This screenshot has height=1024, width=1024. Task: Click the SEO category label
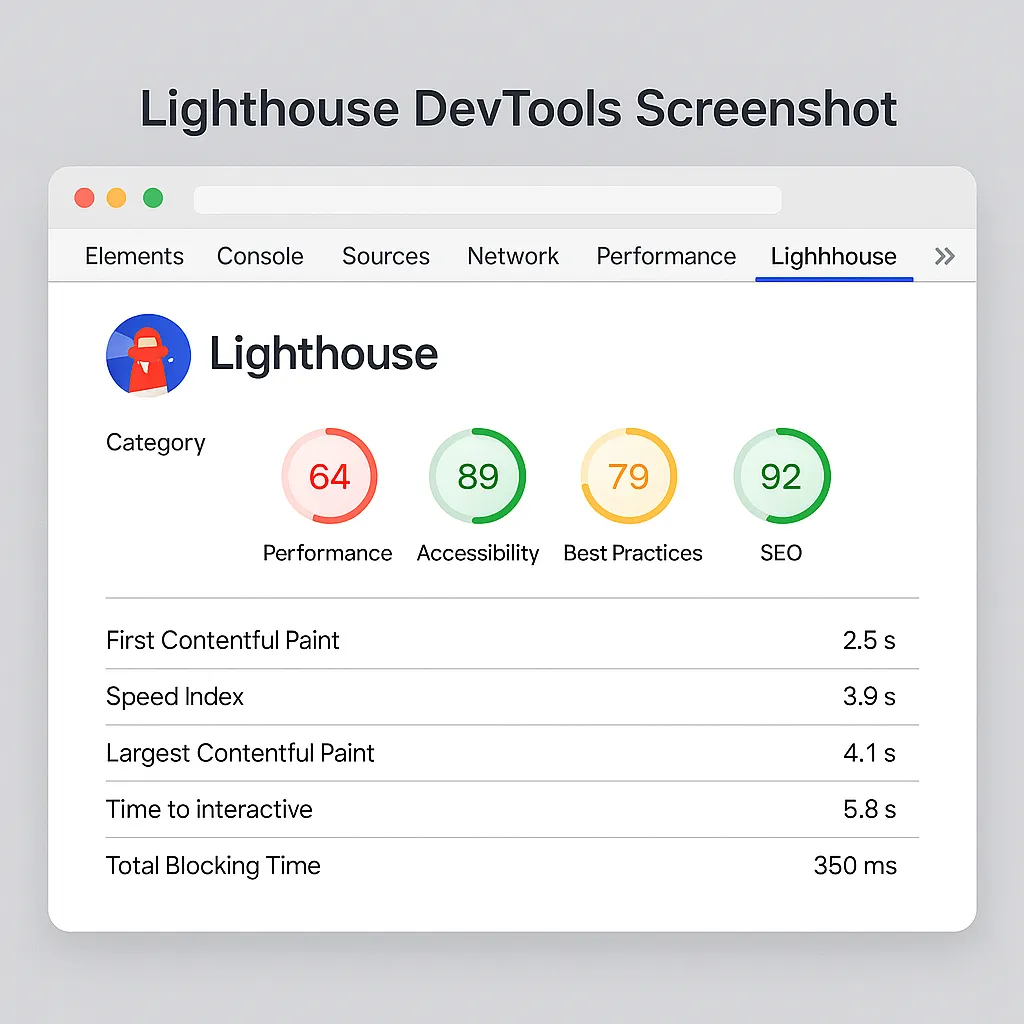(x=781, y=553)
